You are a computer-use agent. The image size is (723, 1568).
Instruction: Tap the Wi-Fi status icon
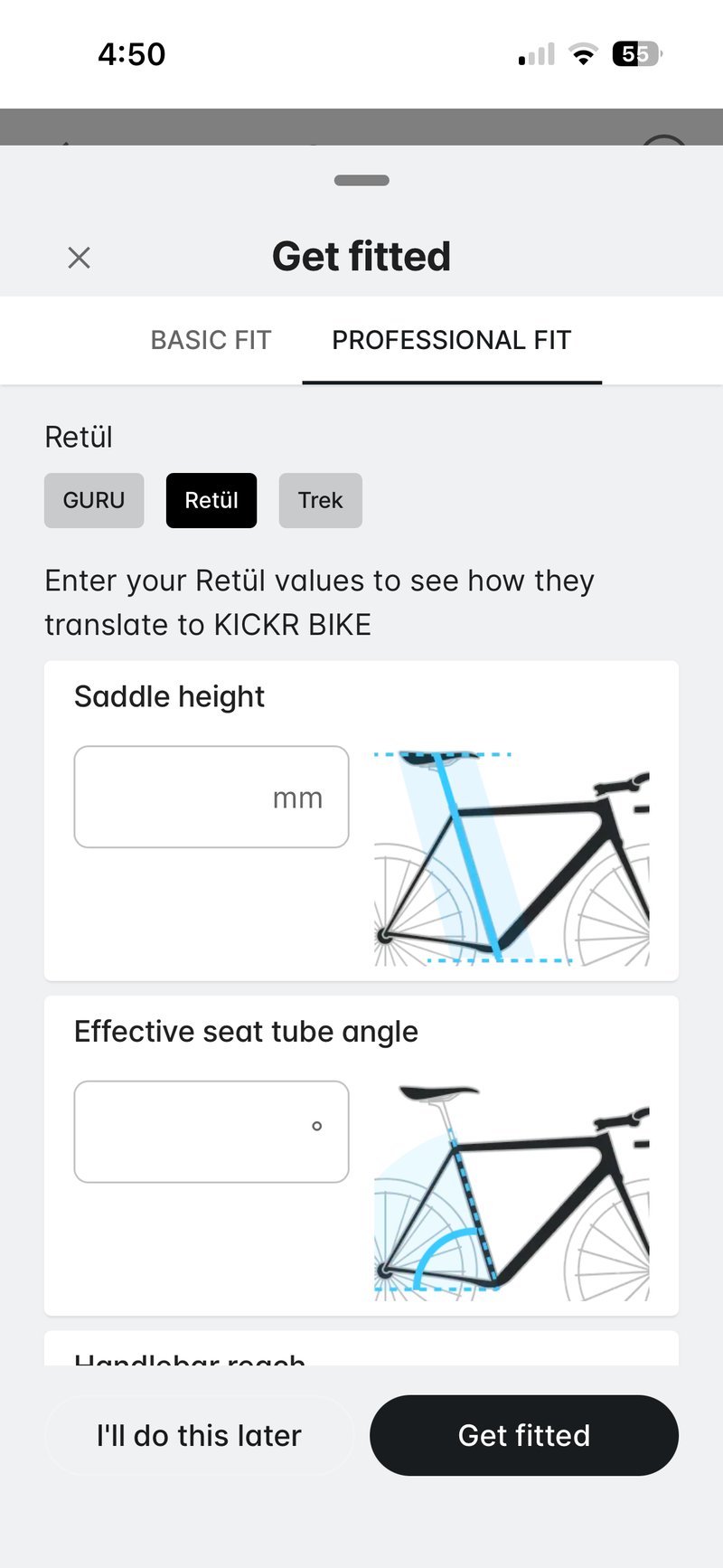584,54
